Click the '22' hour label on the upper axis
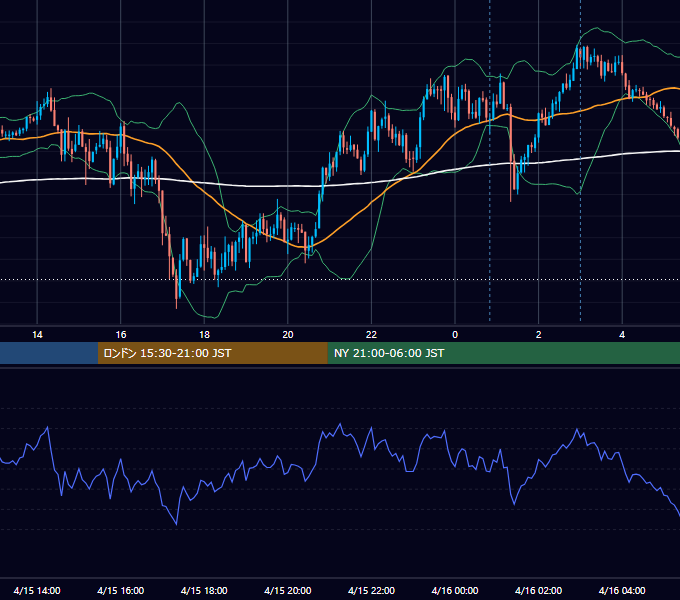Viewport: 680px width, 600px height. [371, 335]
